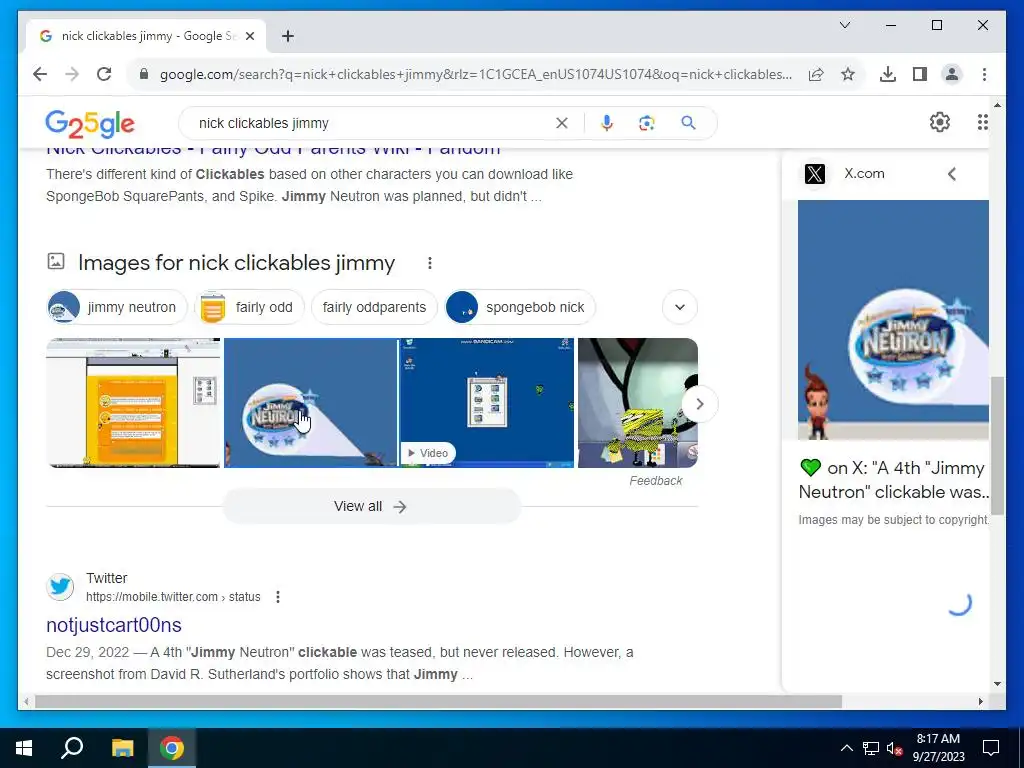Clear the search box with X

(x=562, y=123)
